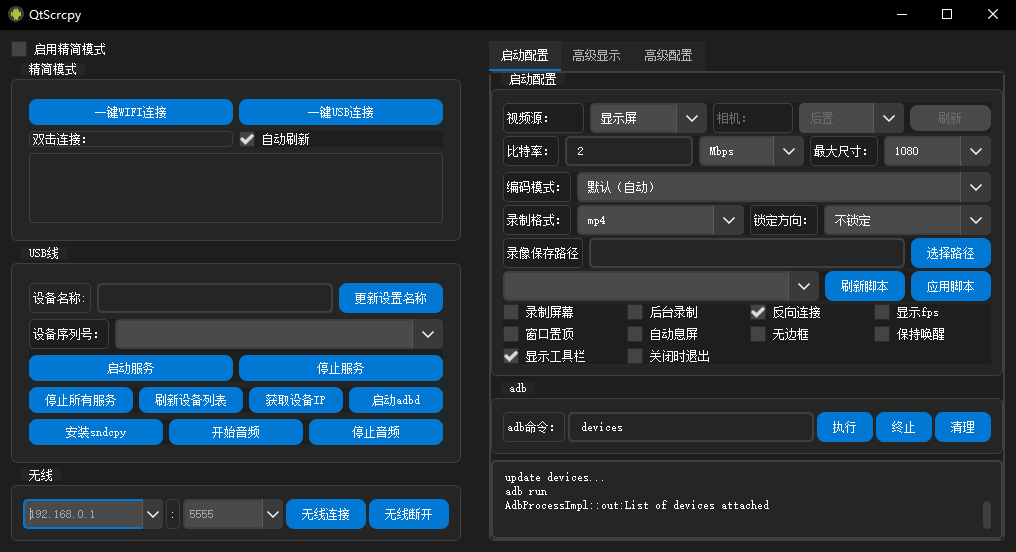The height and width of the screenshot is (552, 1016).
Task: Expand the 设备序列号 dropdown
Action: 279,334
